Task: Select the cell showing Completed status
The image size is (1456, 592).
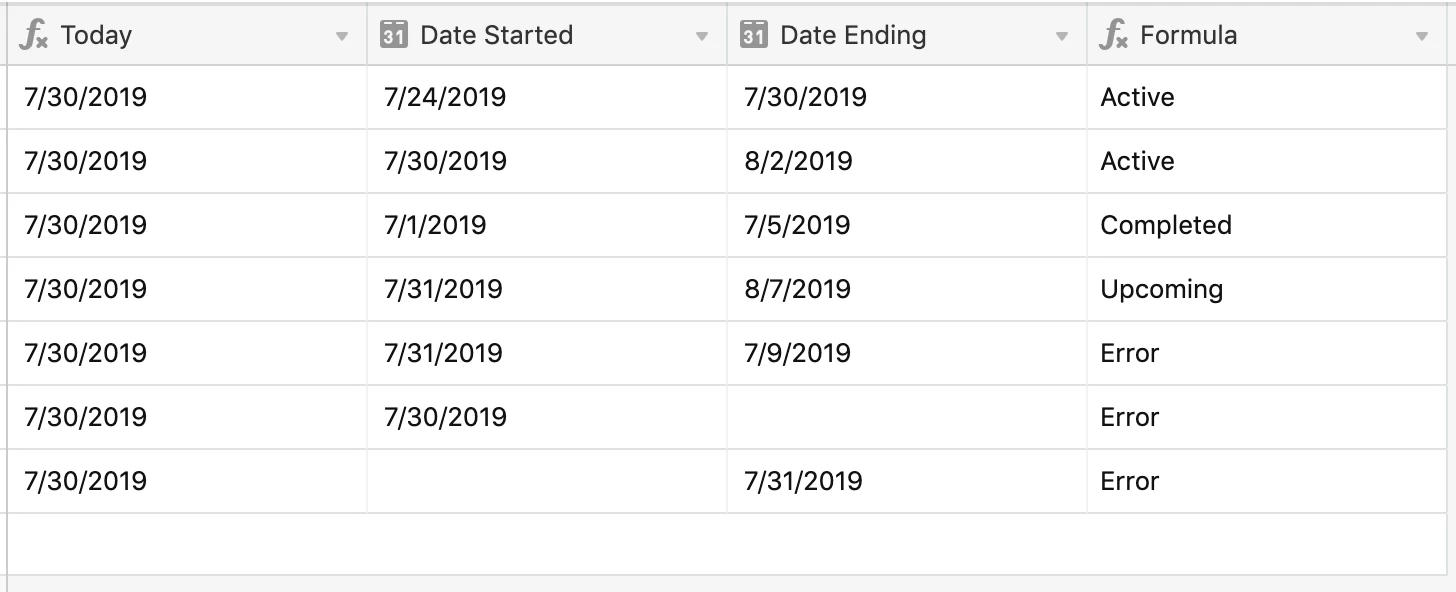Action: point(1266,225)
